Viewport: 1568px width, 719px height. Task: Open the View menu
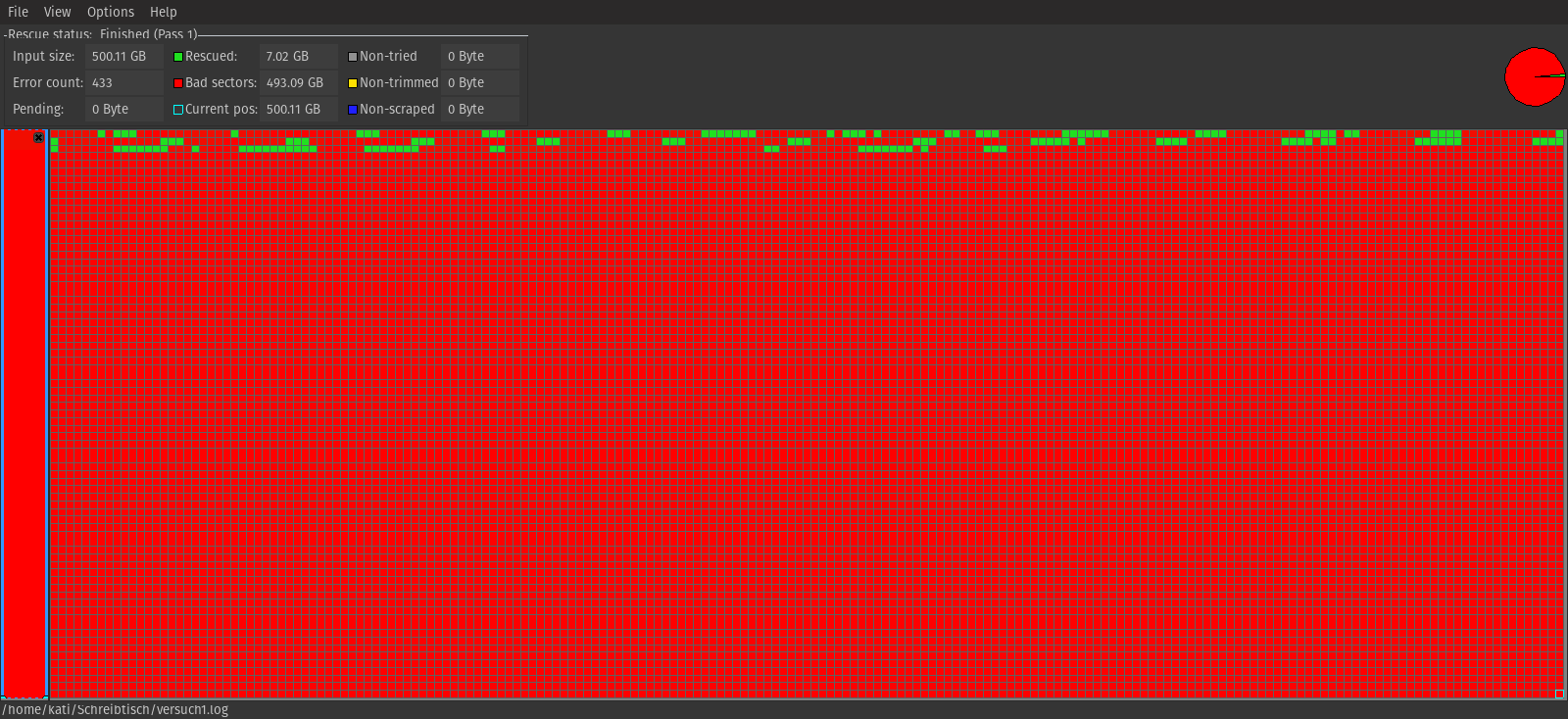point(57,12)
